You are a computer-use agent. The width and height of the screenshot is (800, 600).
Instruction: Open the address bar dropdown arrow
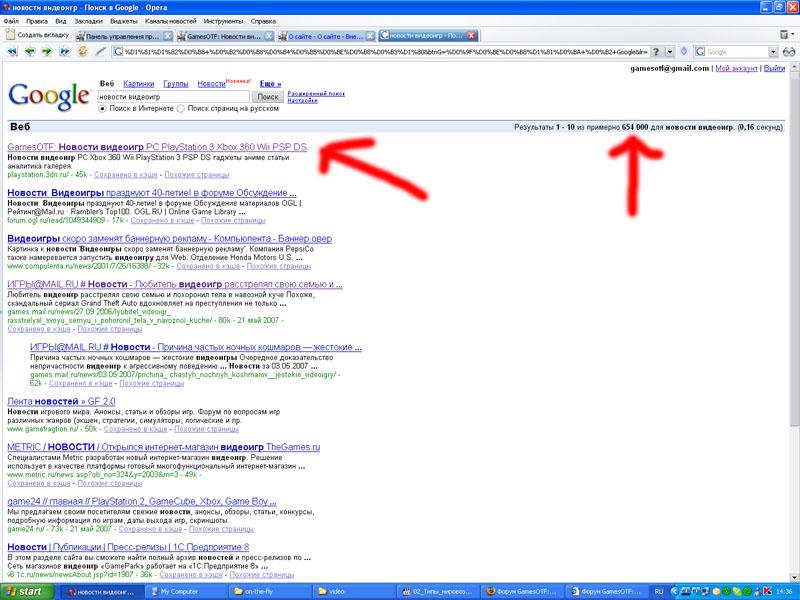click(670, 52)
